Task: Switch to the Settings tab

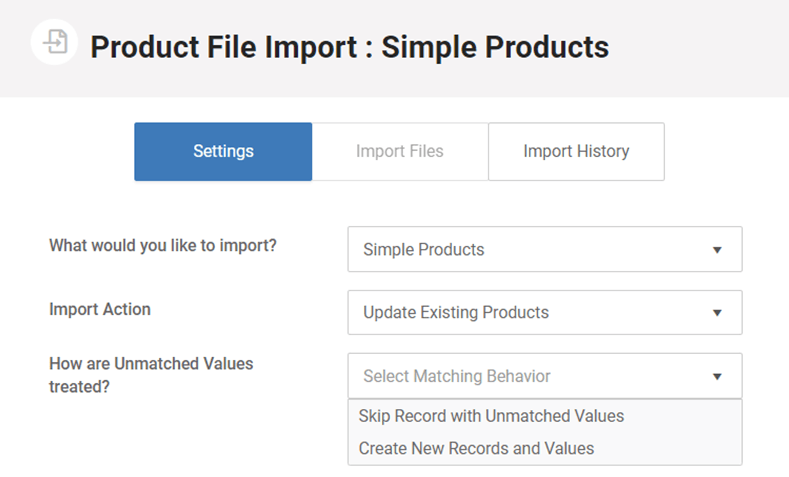Action: 223,151
